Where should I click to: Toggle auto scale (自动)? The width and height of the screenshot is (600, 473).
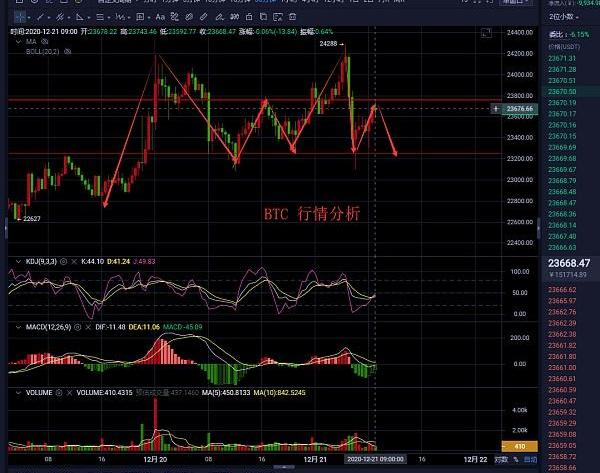529,459
